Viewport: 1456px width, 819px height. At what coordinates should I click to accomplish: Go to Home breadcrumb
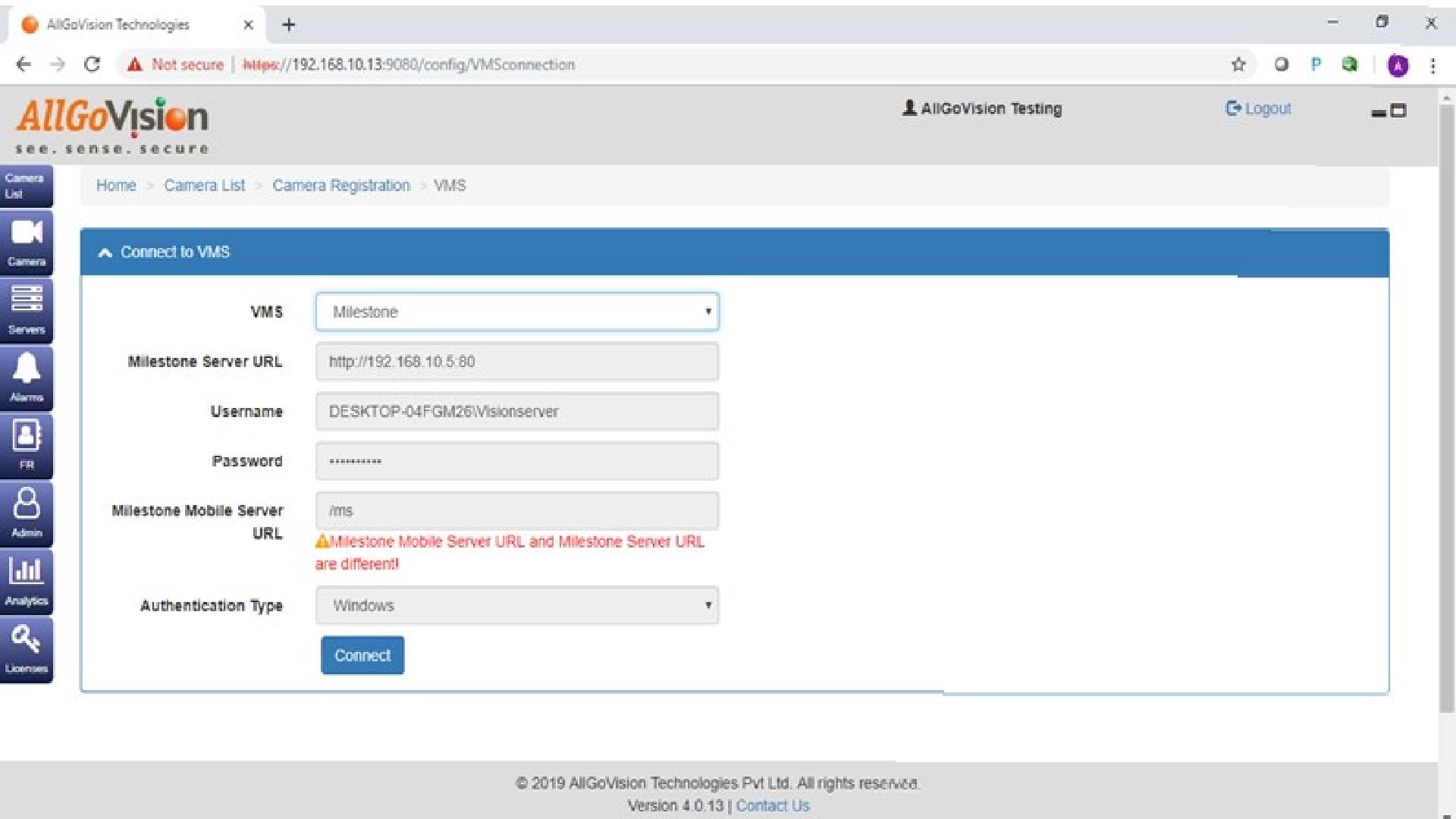click(x=116, y=186)
